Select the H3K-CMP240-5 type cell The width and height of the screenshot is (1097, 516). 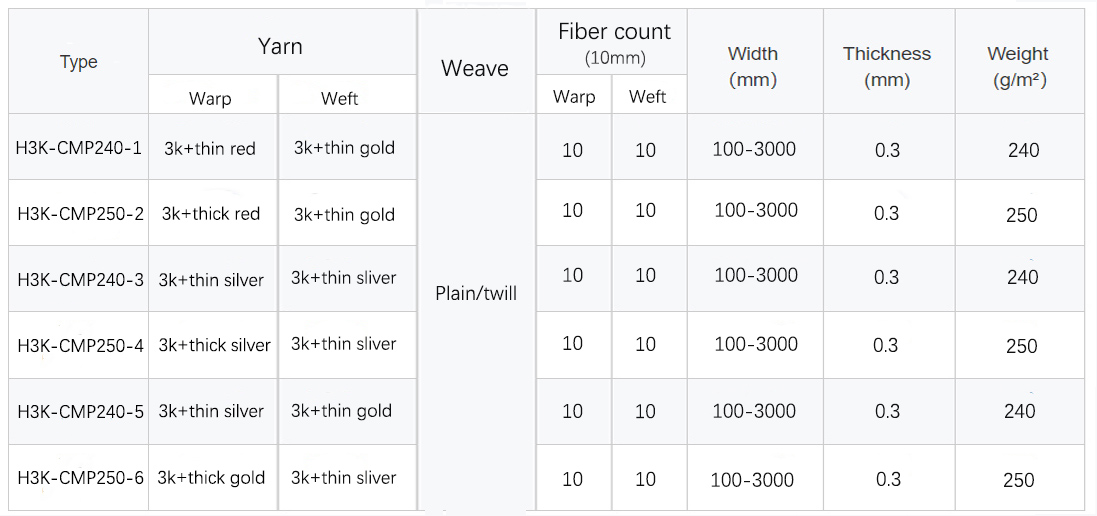click(80, 411)
